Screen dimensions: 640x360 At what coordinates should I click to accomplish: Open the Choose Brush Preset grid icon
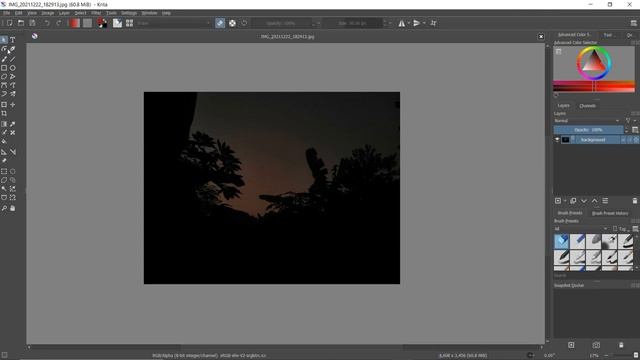pyautogui.click(x=129, y=23)
